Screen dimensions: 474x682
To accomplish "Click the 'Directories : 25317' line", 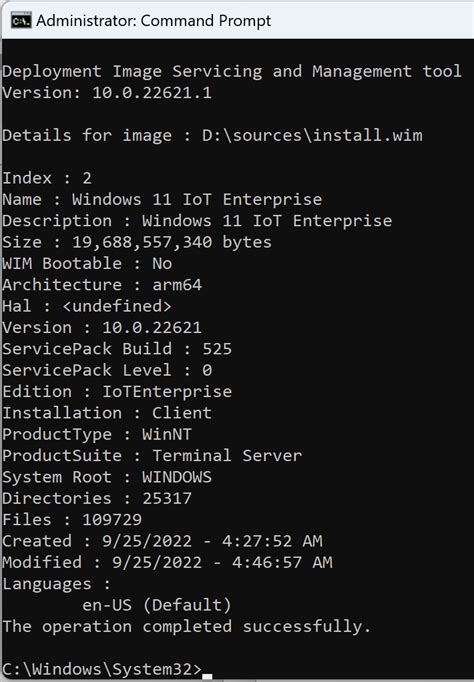I will click(97, 498).
